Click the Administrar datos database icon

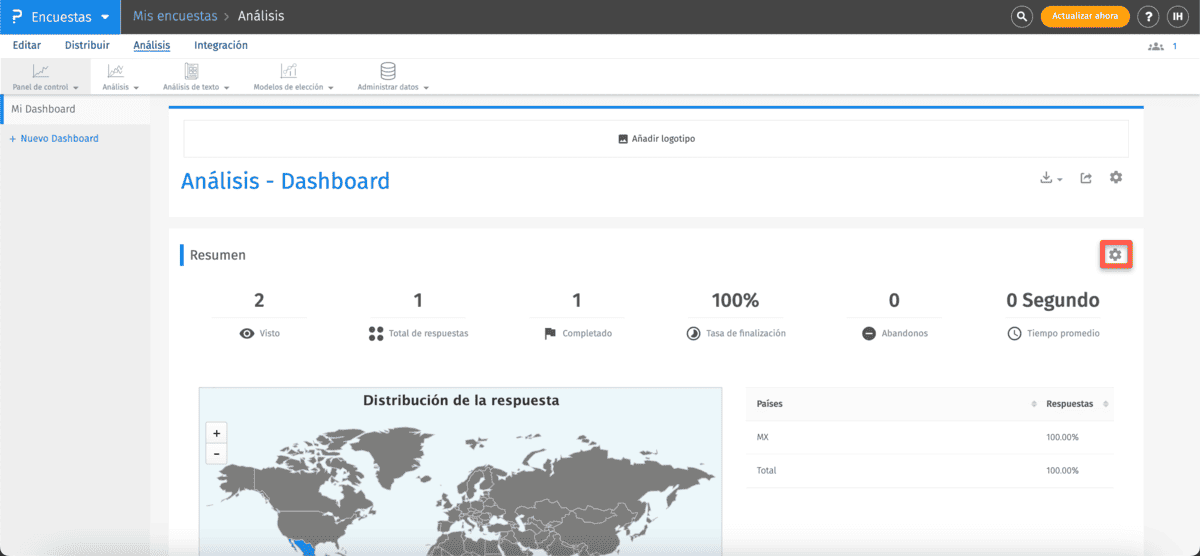(388, 71)
